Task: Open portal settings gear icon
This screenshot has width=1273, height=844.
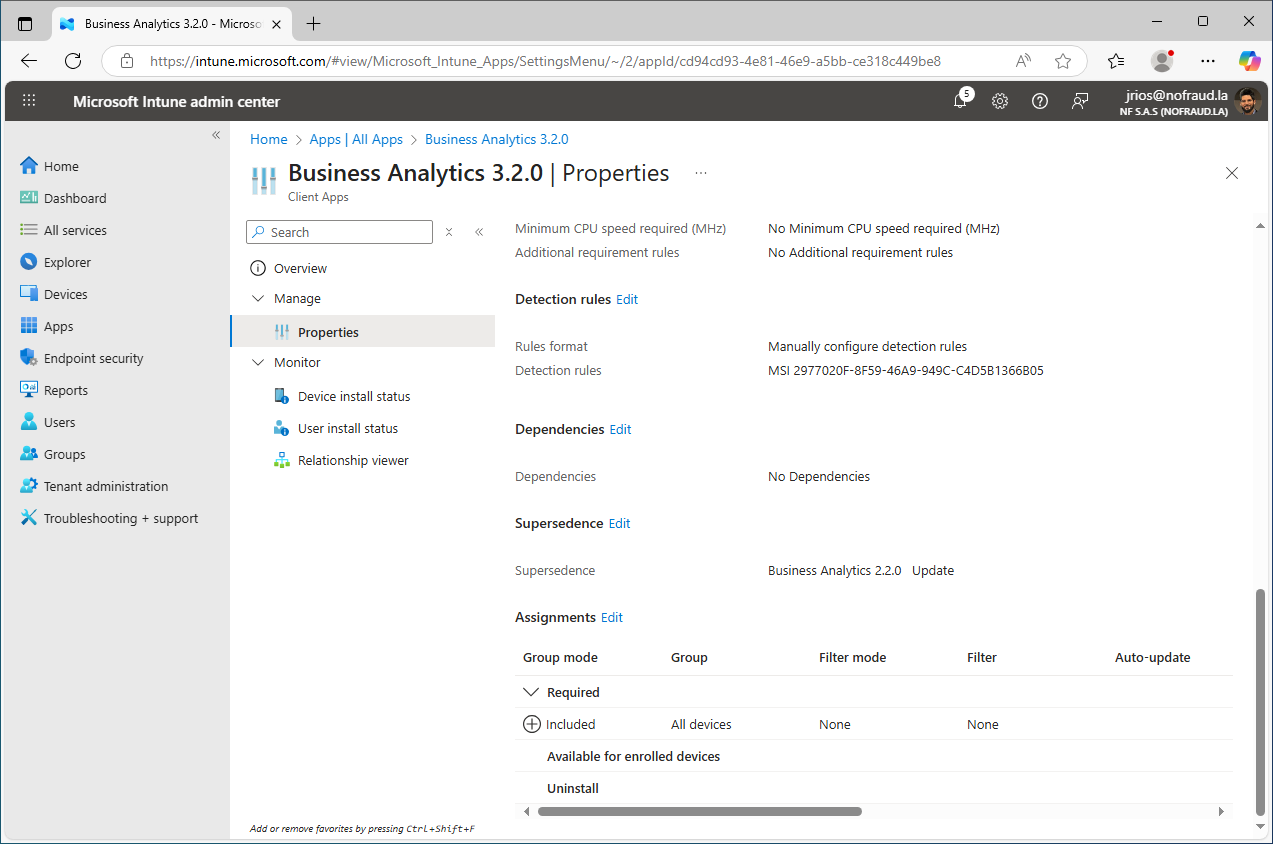Action: point(1000,101)
